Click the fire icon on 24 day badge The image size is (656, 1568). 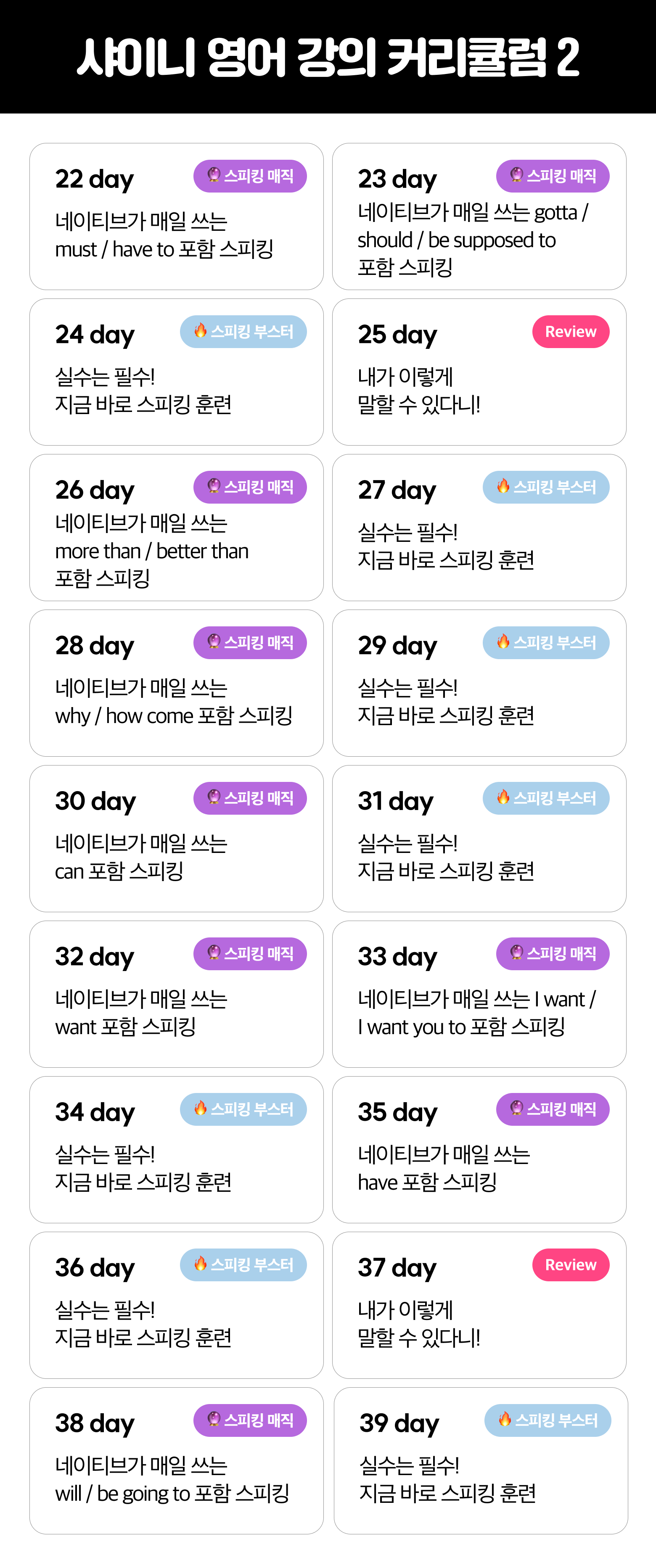click(201, 330)
